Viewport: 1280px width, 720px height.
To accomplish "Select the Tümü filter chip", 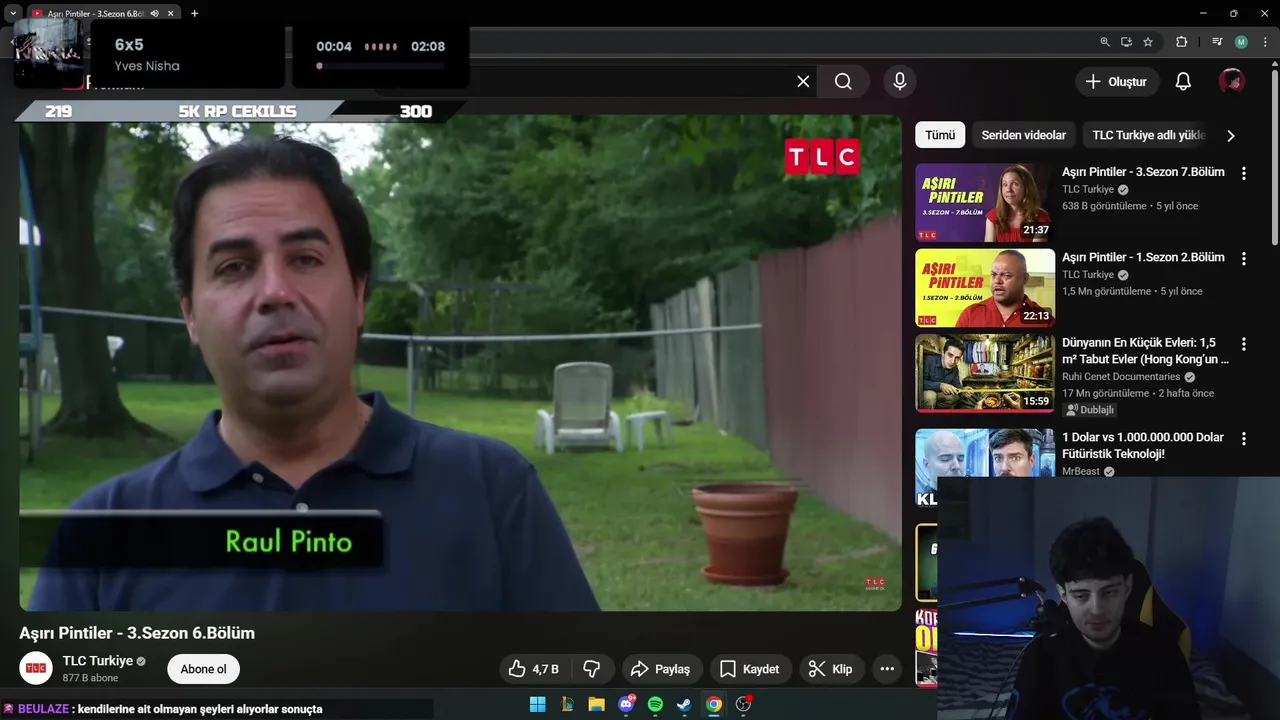I will tap(940, 135).
